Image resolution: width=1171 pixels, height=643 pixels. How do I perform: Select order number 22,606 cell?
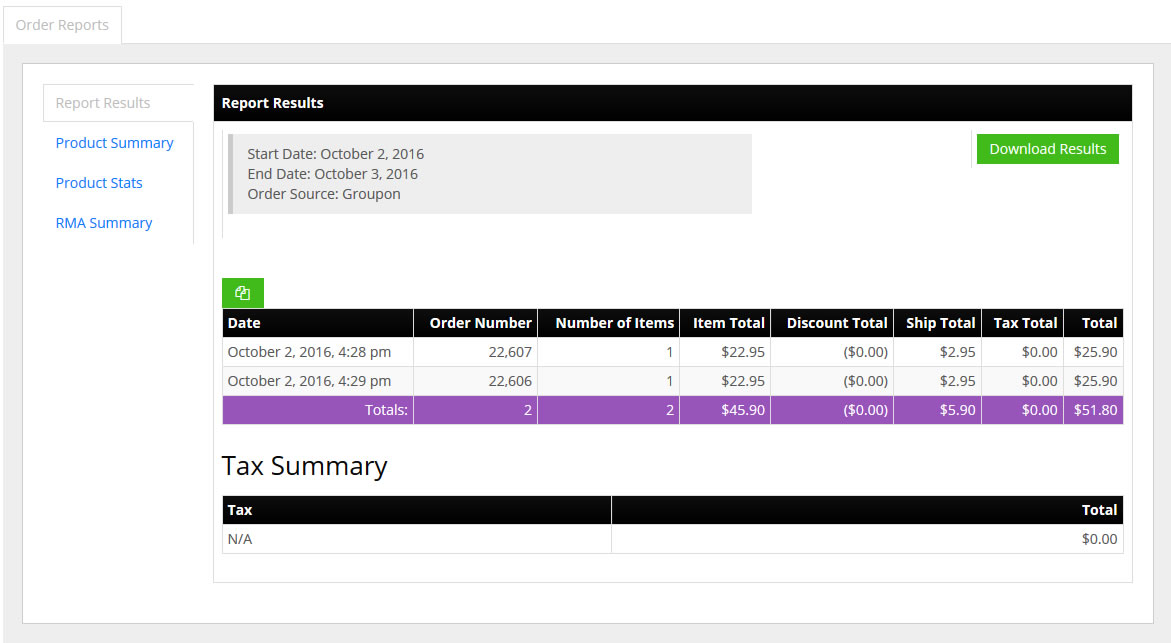476,381
